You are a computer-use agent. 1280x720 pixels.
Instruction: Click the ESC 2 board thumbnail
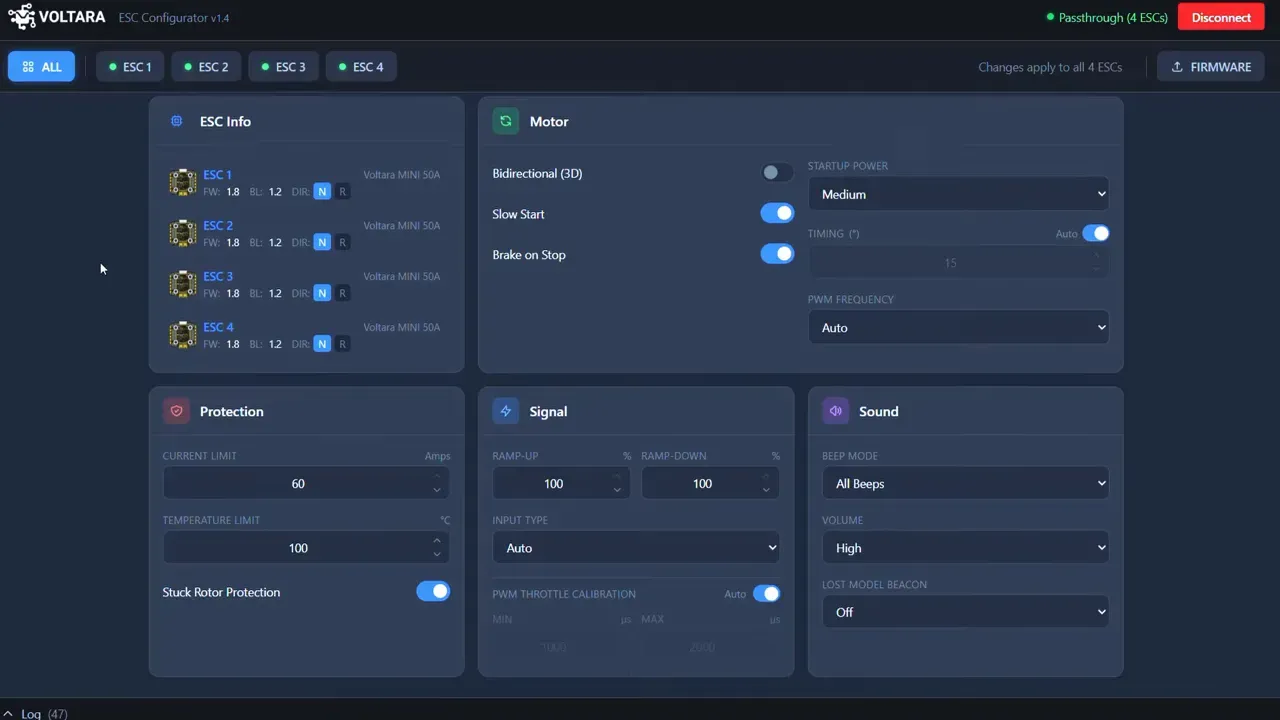coord(183,233)
